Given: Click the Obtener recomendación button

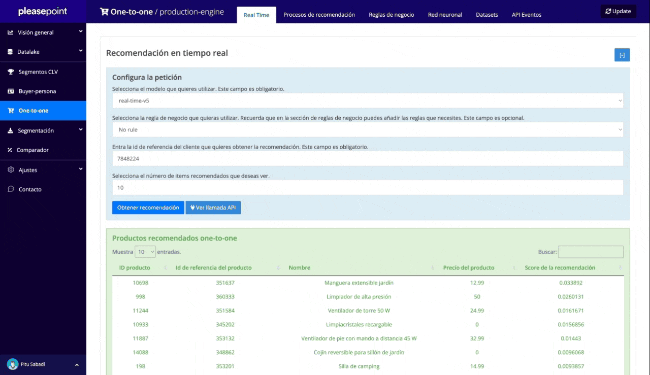Looking at the screenshot, I should (148, 208).
